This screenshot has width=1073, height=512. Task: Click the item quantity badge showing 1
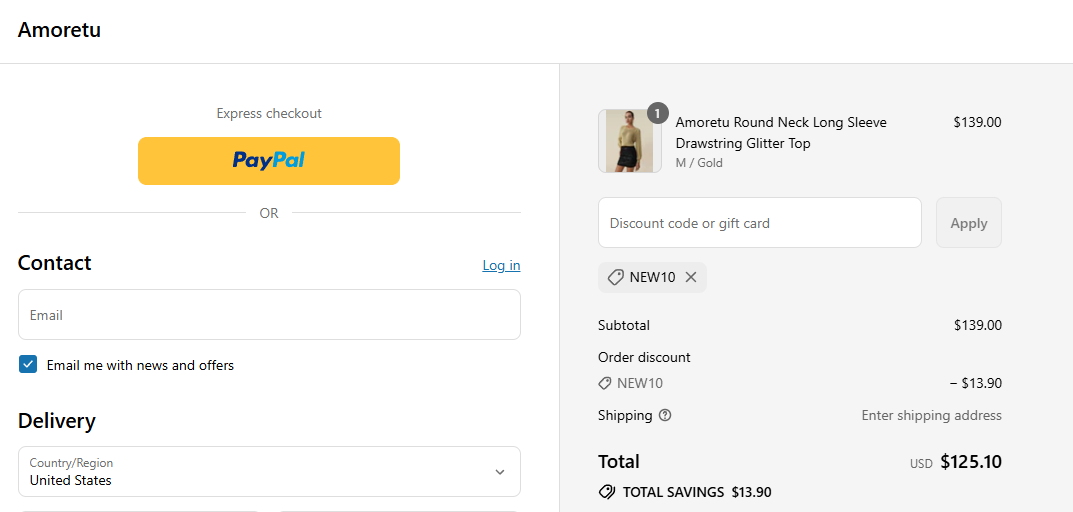657,113
